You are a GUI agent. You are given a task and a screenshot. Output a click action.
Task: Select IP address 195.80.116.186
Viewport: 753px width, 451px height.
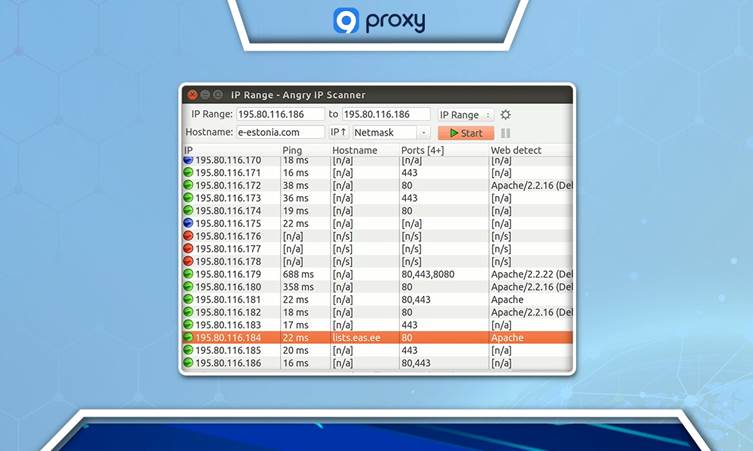[x=228, y=363]
